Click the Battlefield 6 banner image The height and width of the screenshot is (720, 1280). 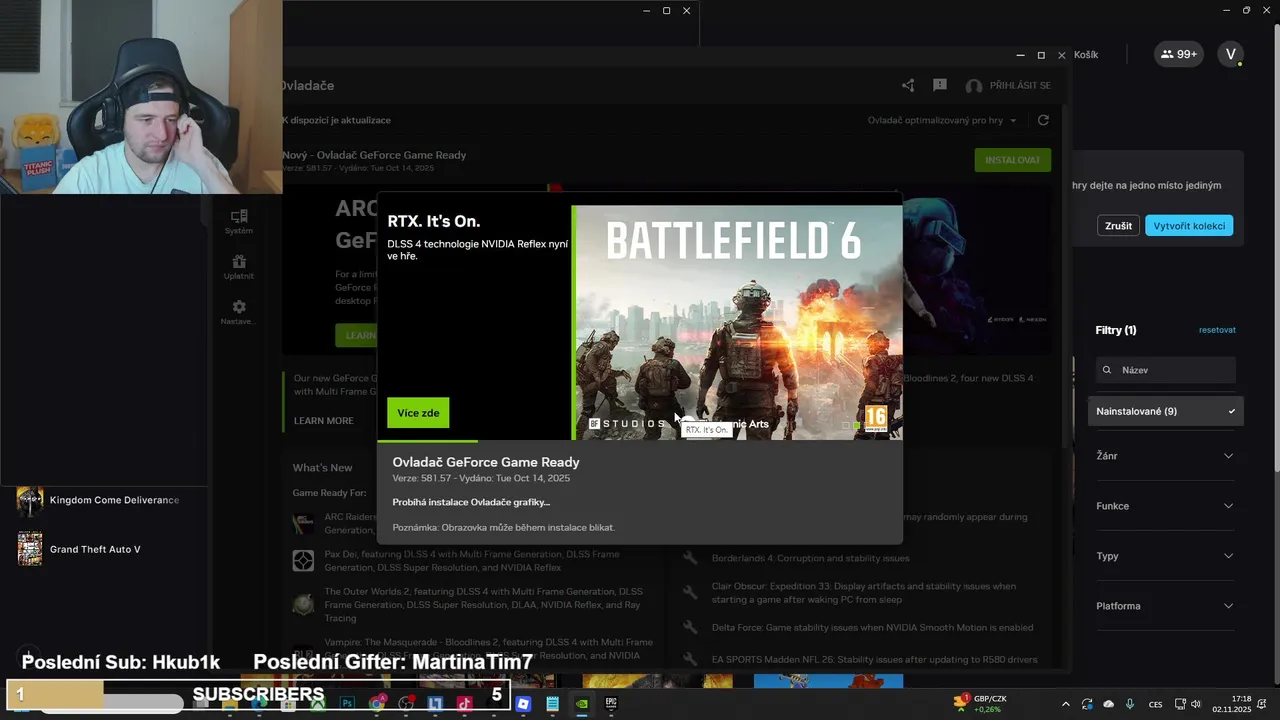pyautogui.click(x=738, y=322)
